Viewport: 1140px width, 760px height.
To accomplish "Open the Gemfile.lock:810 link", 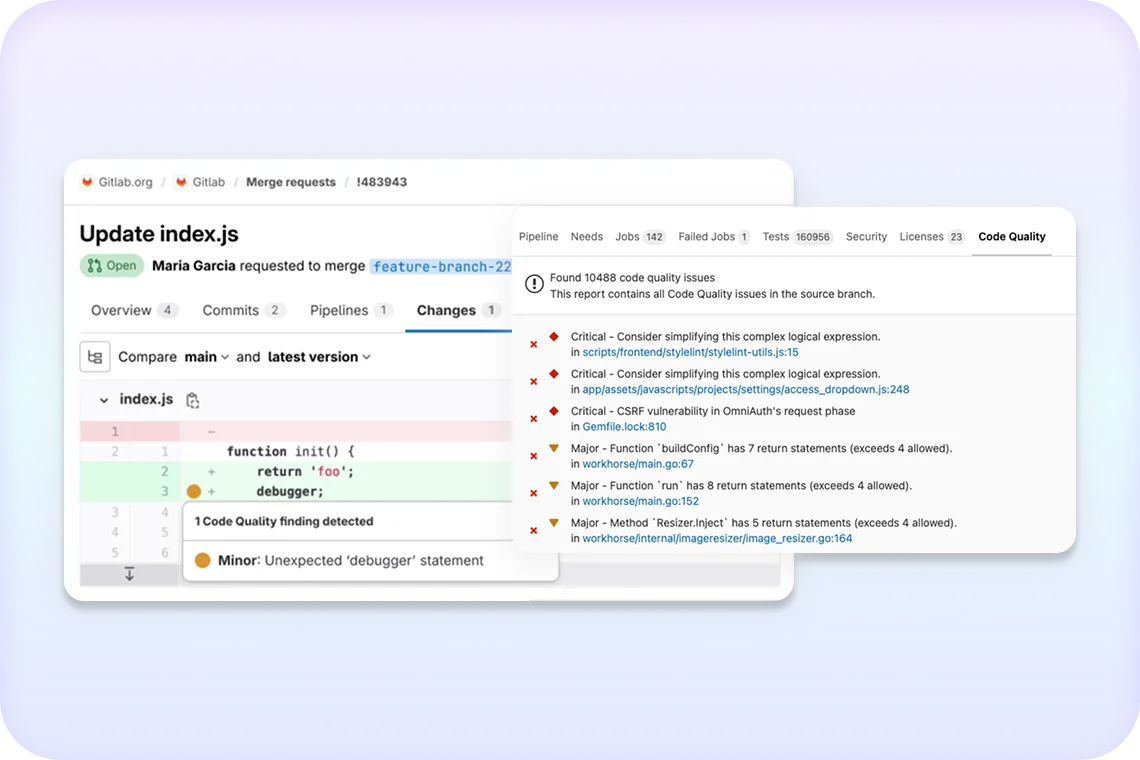I will click(x=624, y=427).
